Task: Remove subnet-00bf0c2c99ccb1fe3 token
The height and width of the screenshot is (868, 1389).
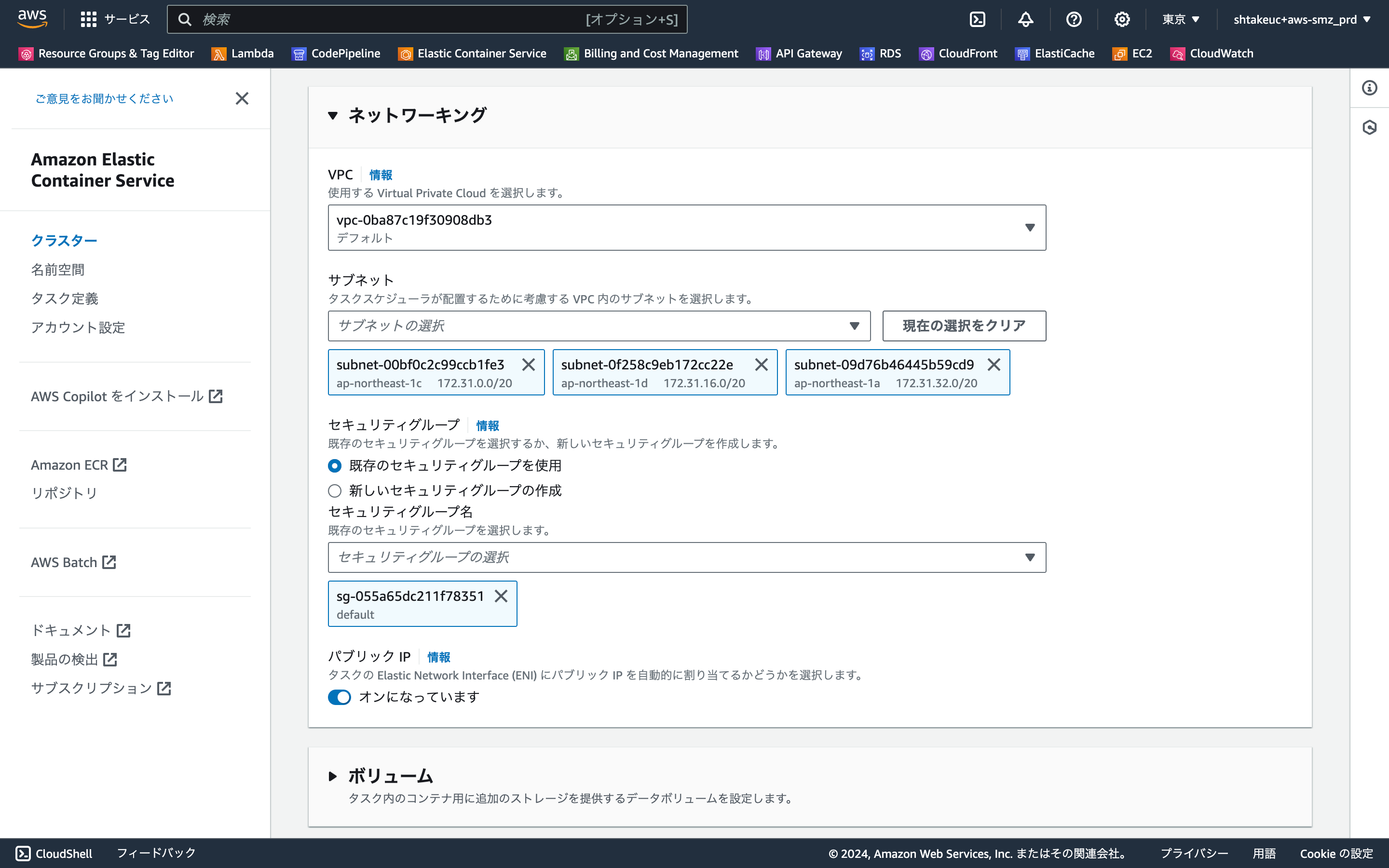Action: (x=529, y=365)
